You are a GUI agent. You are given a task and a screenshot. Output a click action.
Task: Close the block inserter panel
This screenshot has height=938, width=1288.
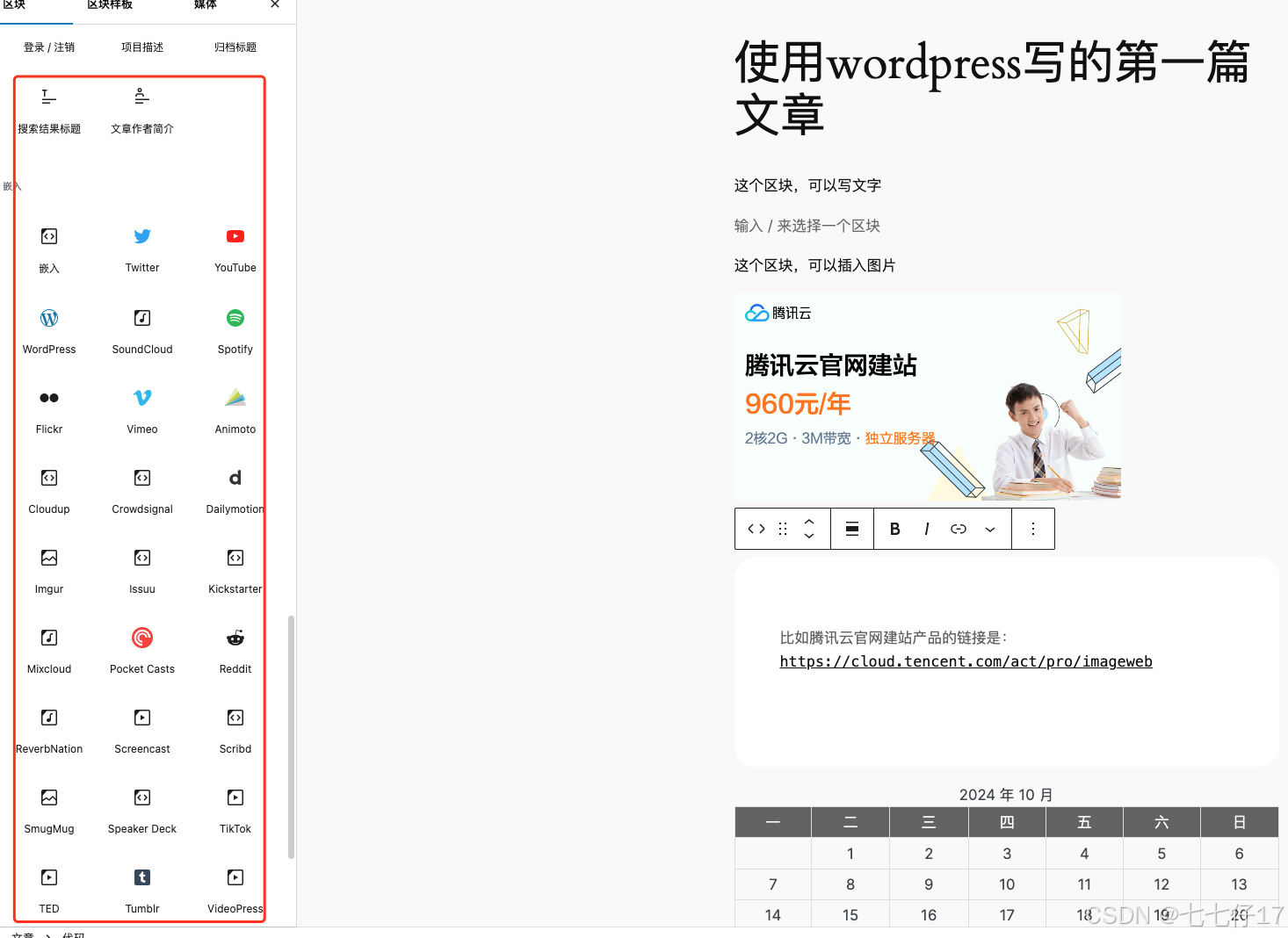click(x=275, y=4)
